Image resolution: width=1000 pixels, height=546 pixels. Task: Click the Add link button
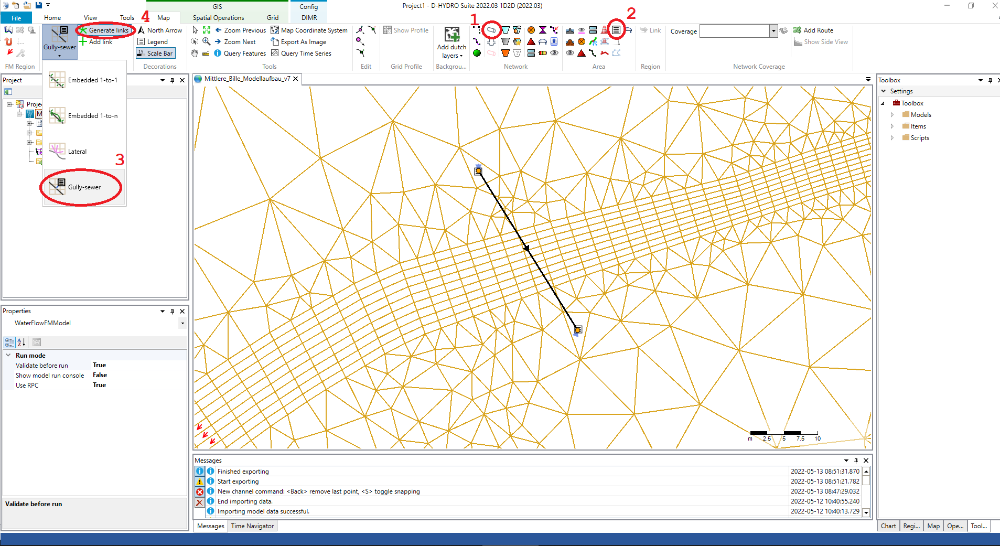tap(96, 41)
